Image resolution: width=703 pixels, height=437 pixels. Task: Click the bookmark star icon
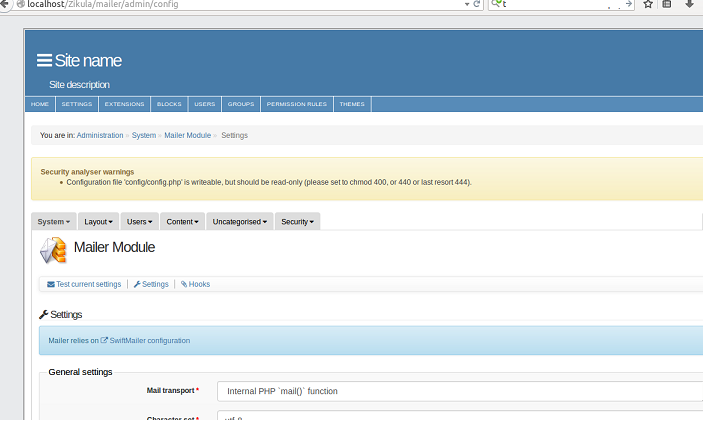tap(648, 4)
